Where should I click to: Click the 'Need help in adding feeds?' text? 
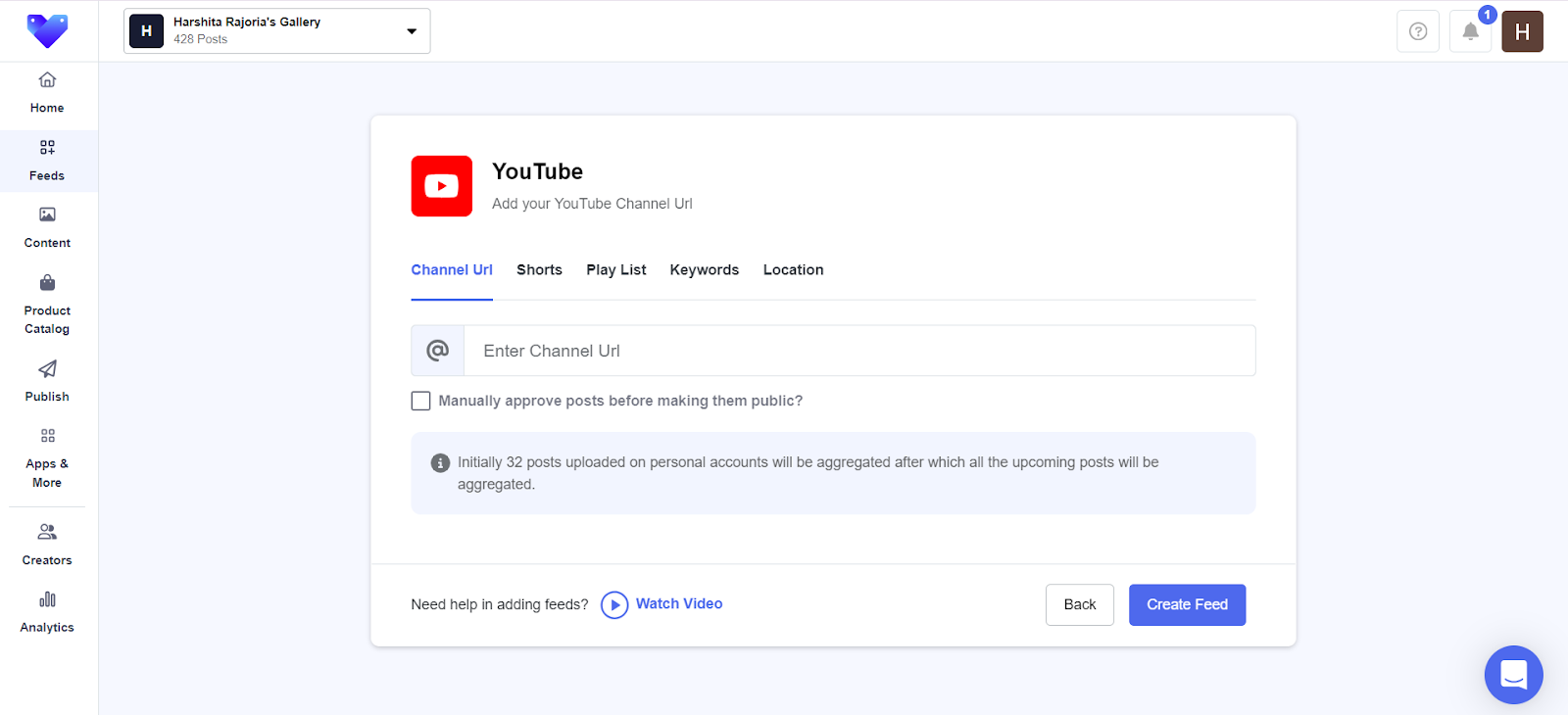coord(500,605)
